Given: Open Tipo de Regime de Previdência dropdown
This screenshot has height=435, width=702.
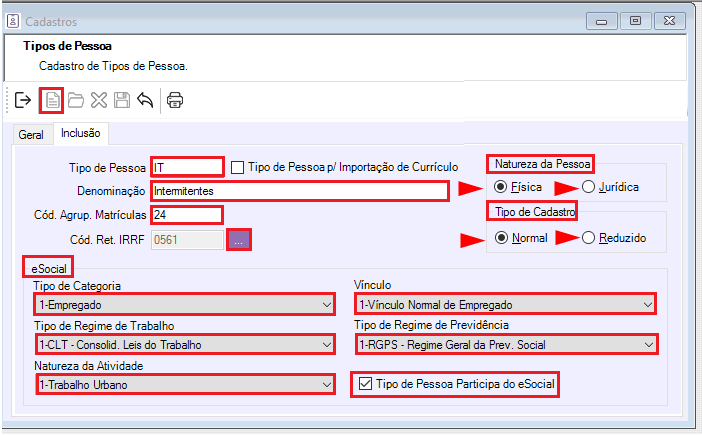Looking at the screenshot, I should point(647,345).
